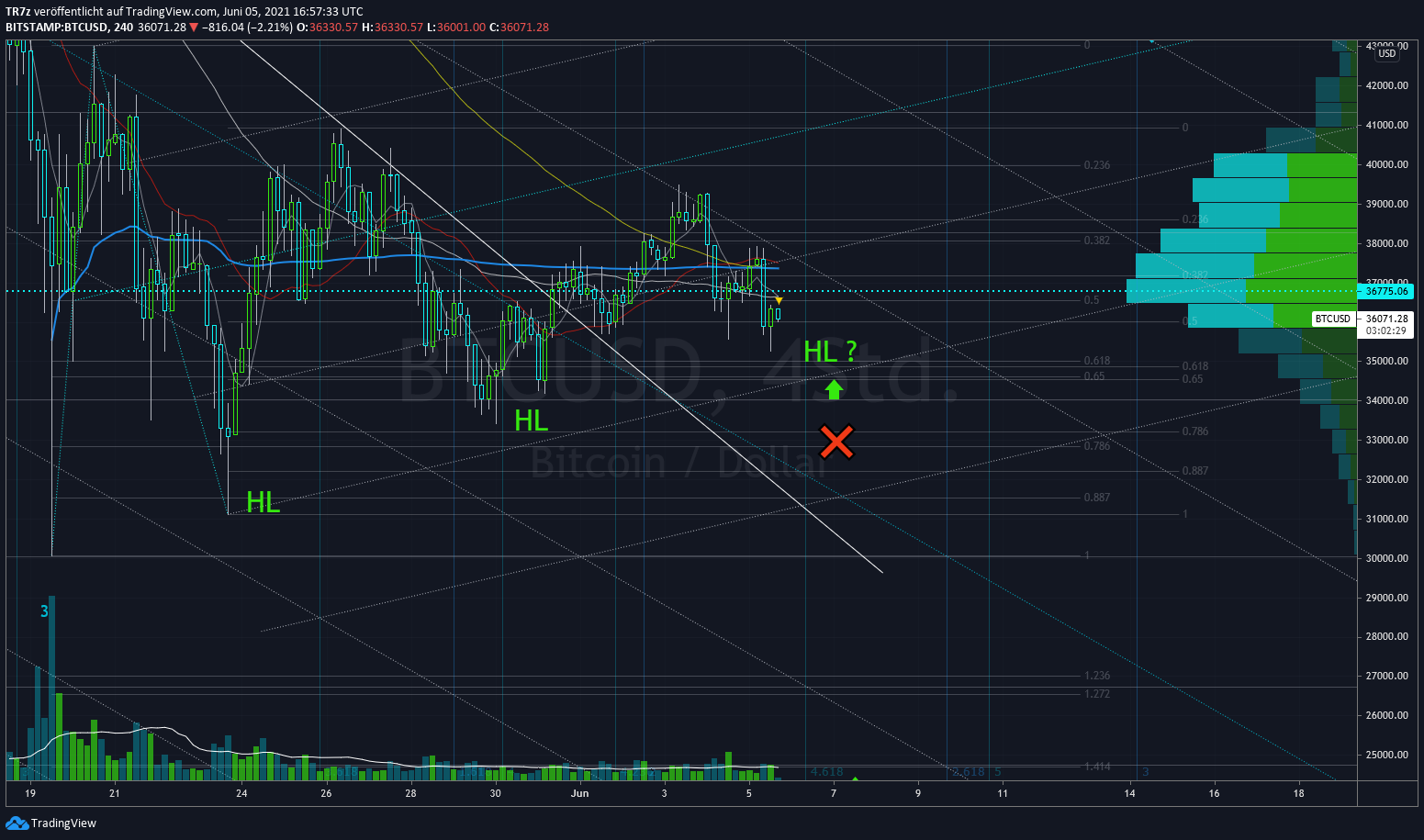
Task: Click the change value −816.04 (−2.21%)
Action: [x=248, y=27]
